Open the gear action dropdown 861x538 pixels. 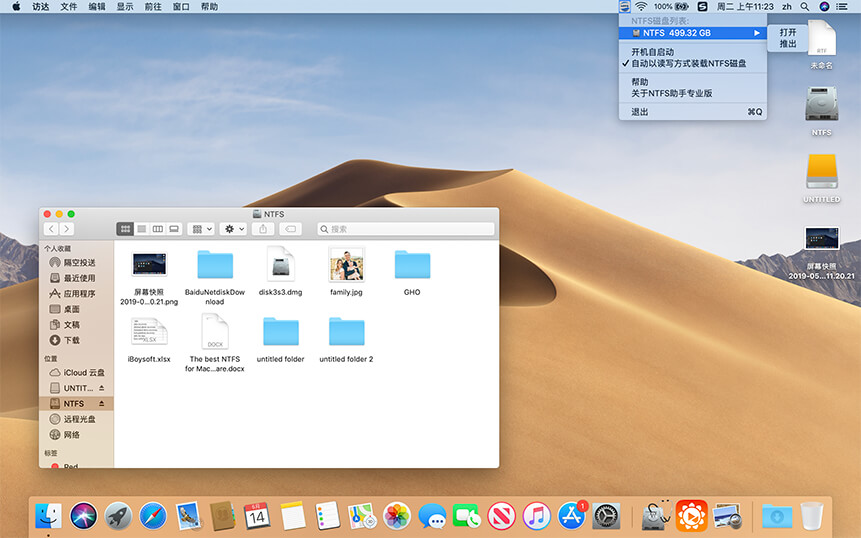233,229
